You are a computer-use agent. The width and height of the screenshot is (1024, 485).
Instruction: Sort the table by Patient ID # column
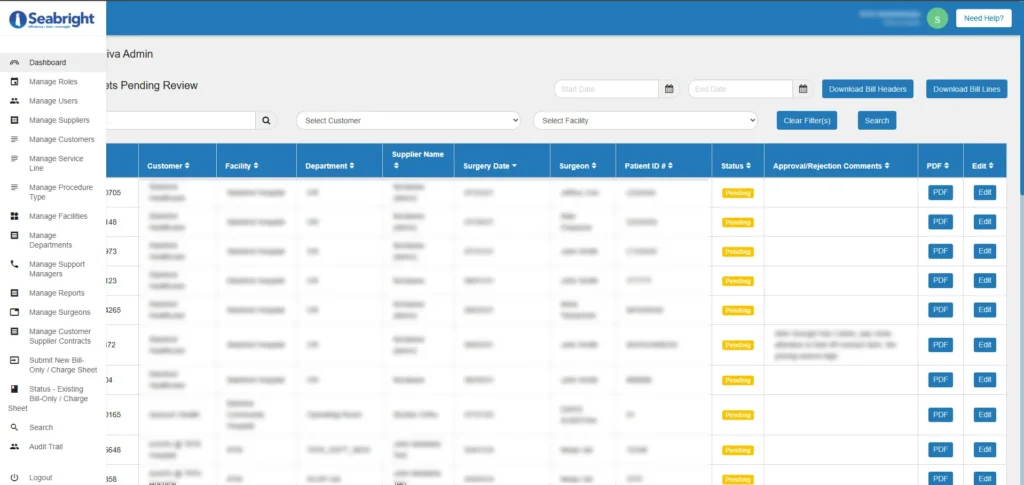648,166
